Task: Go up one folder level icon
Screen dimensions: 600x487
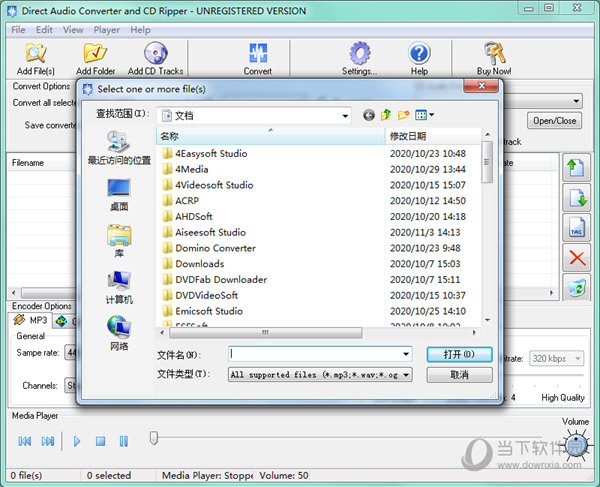Action: pos(386,115)
